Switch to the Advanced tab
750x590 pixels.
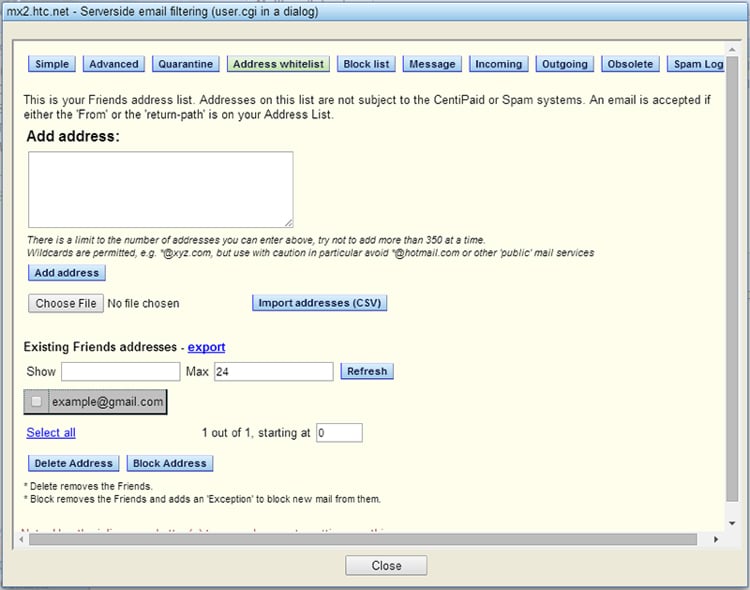click(x=114, y=64)
